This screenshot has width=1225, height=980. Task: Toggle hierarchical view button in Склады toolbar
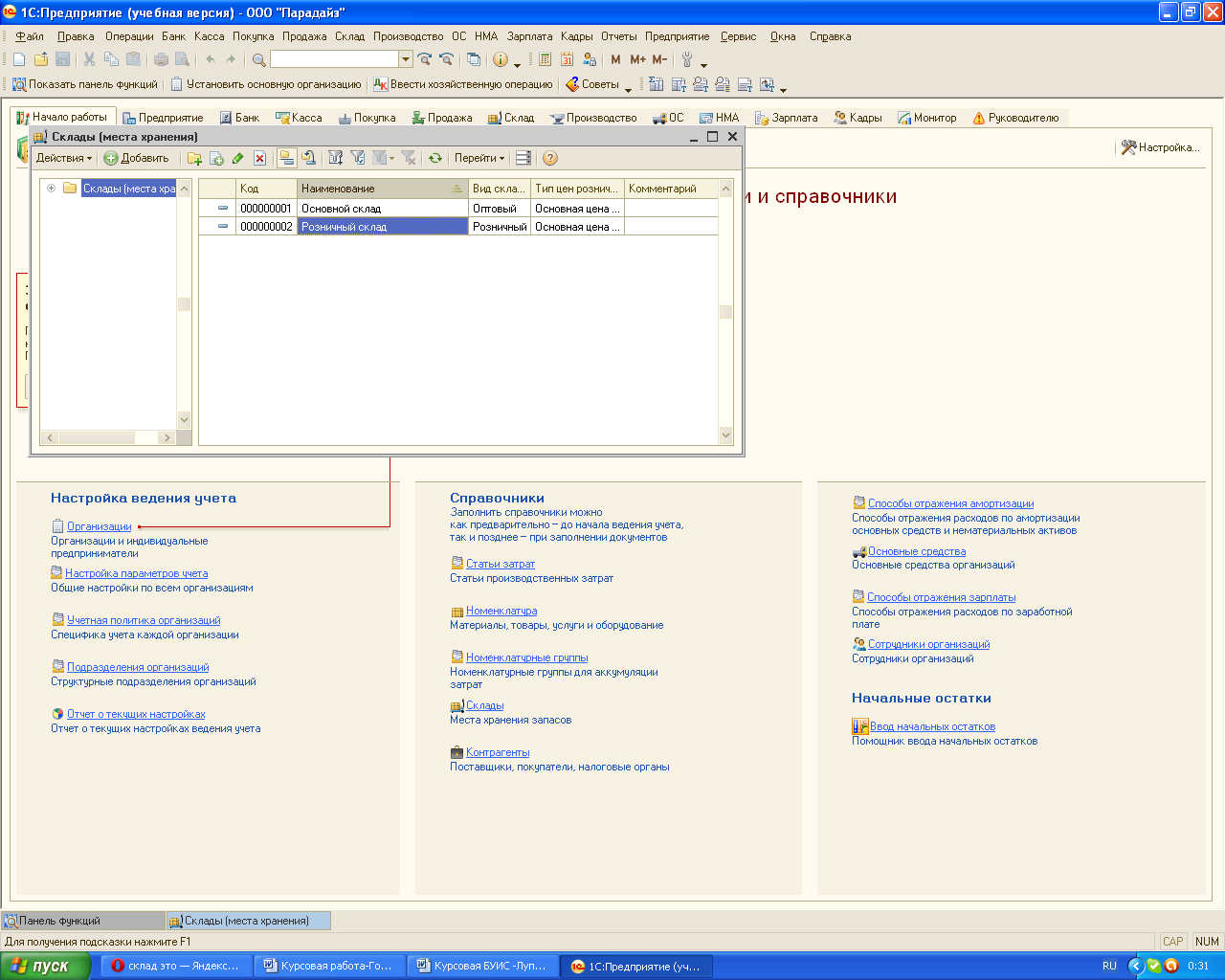click(x=286, y=159)
